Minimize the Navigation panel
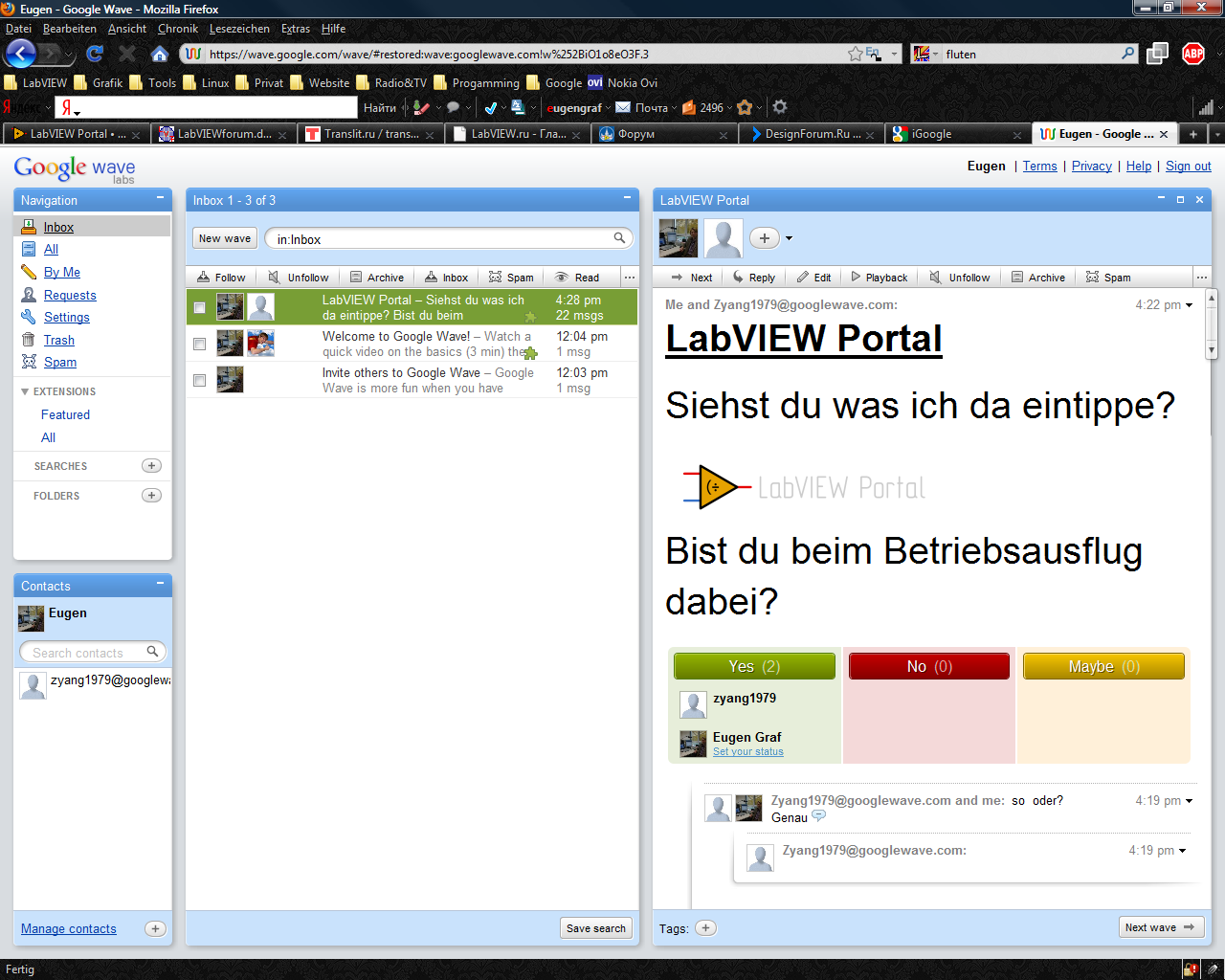Viewport: 1225px width, 980px height. coord(160,198)
